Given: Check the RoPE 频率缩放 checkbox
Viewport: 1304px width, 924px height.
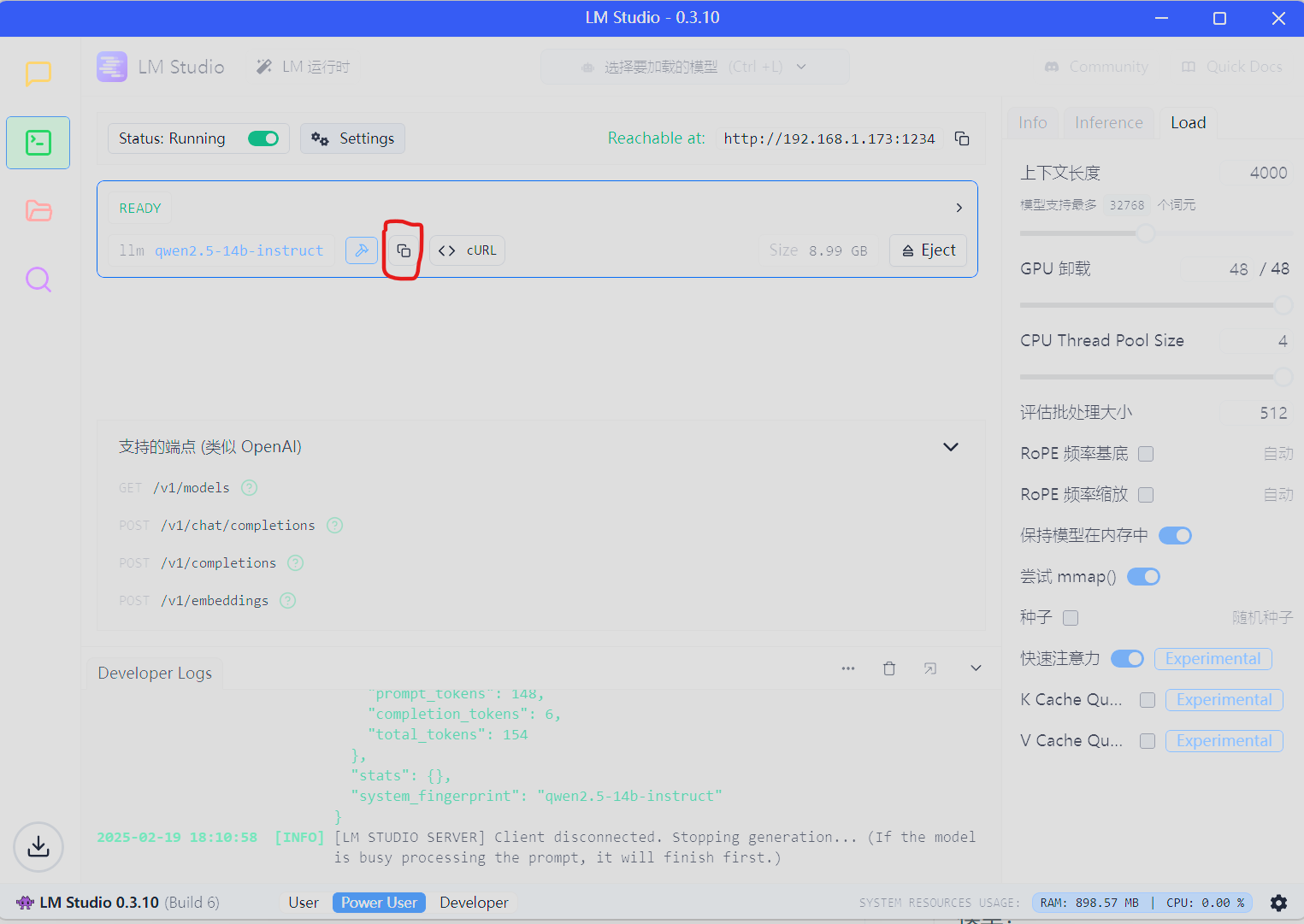Looking at the screenshot, I should point(1146,495).
